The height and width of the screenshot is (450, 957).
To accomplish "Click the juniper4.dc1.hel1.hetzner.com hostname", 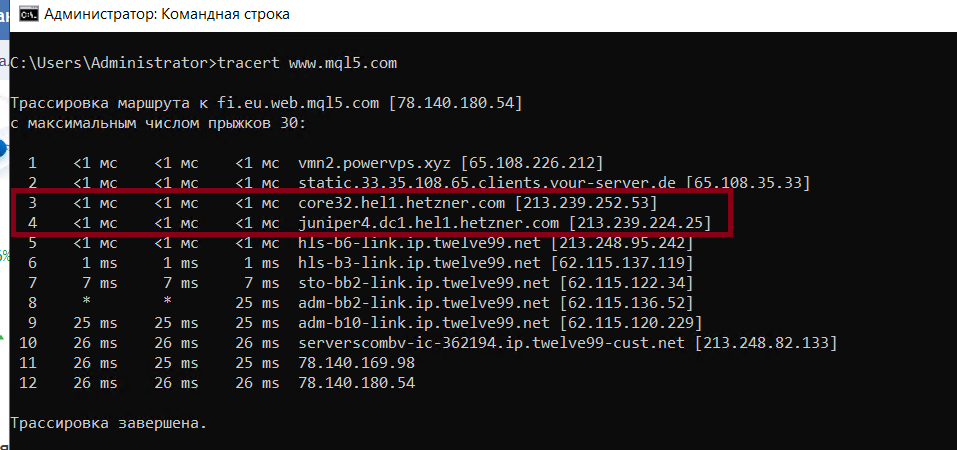I will point(429,223).
